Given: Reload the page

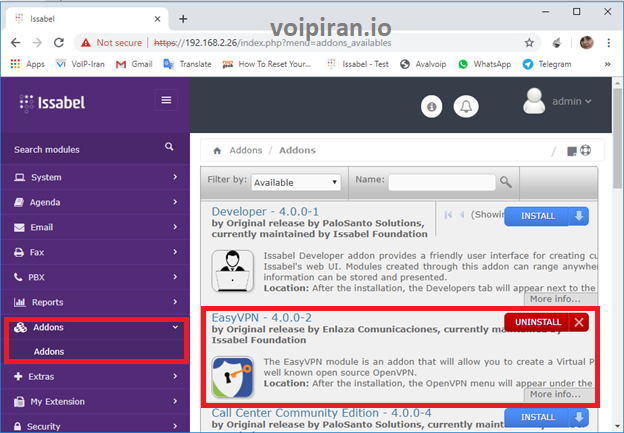Looking at the screenshot, I should point(59,43).
